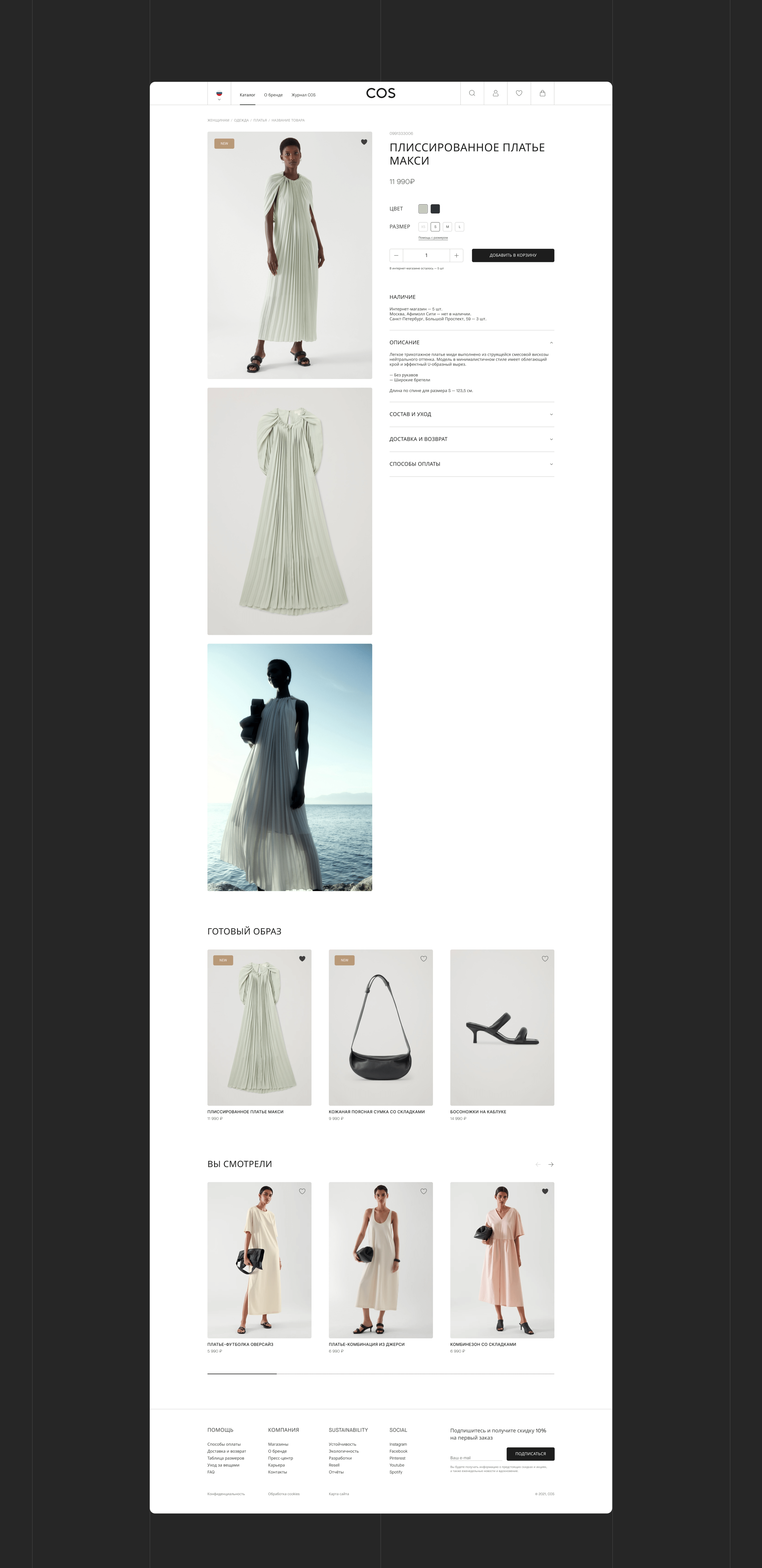Click the ДОБАВИТЬ В КОРЗИНУ button
Viewport: 762px width, 1568px height.
point(513,255)
